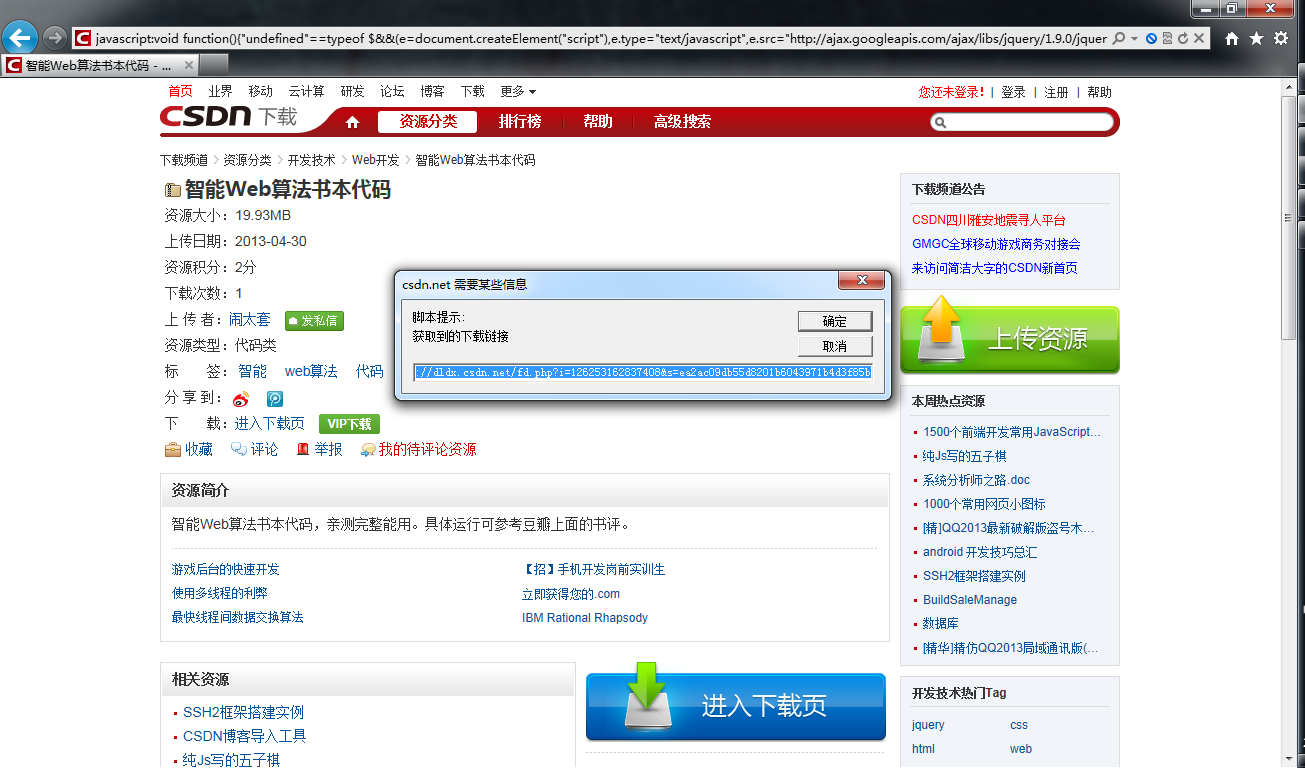This screenshot has height=768, width=1305.
Task: Stop loading with the address bar X icon
Action: [1198, 38]
